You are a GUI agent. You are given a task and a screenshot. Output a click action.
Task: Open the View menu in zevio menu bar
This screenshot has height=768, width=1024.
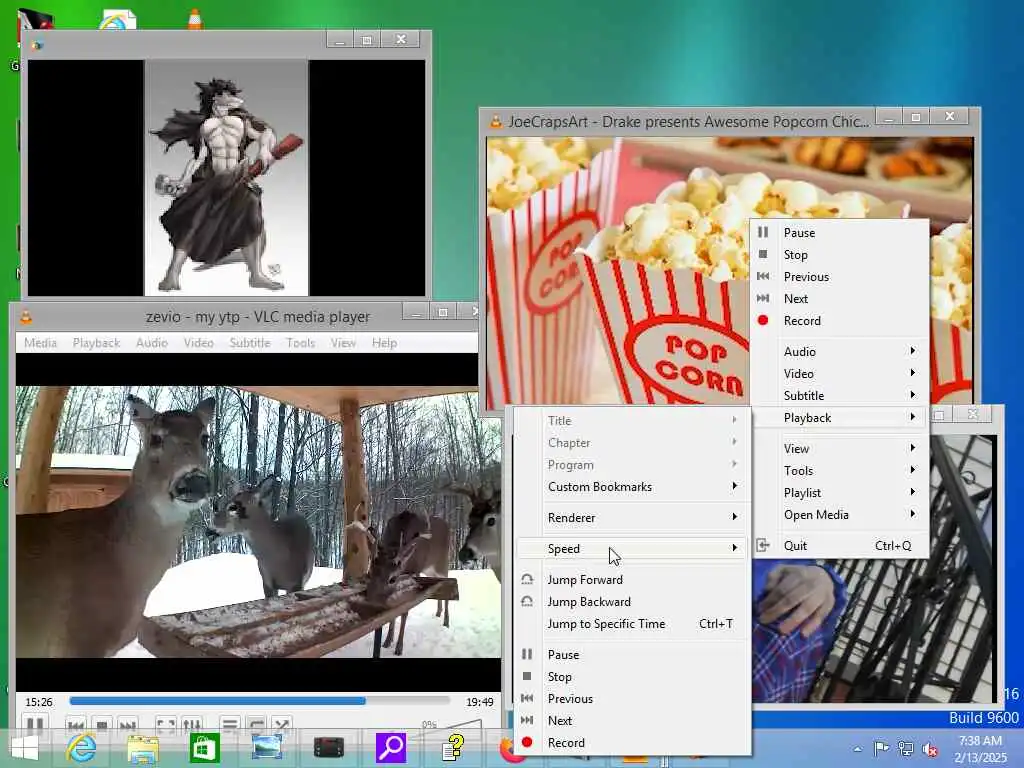pyautogui.click(x=343, y=343)
